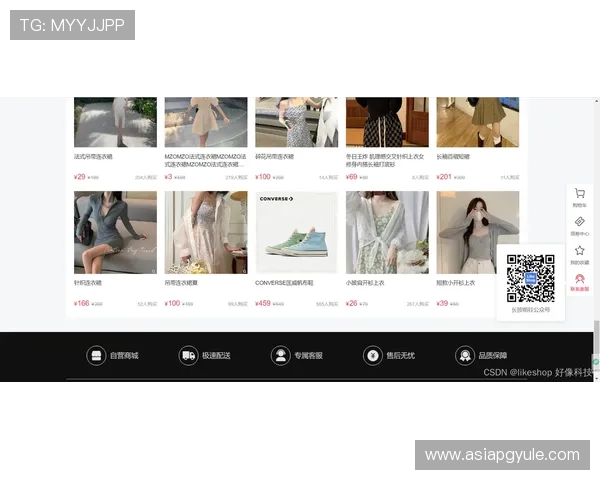
Task: Open the 短款小开衫上衣 product image
Action: click(477, 232)
